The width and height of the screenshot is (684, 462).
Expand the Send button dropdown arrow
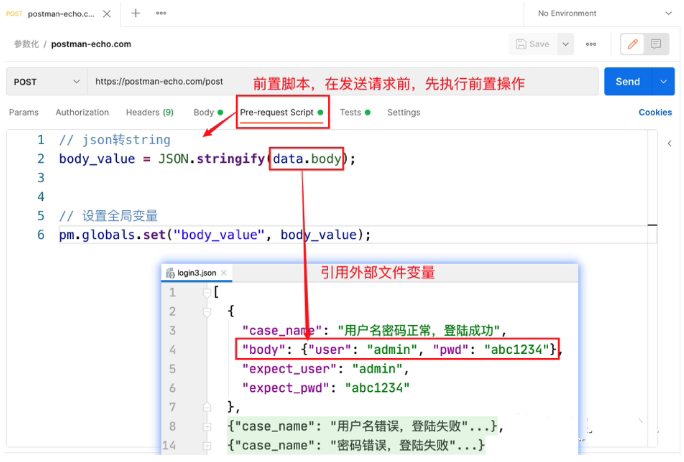(662, 81)
